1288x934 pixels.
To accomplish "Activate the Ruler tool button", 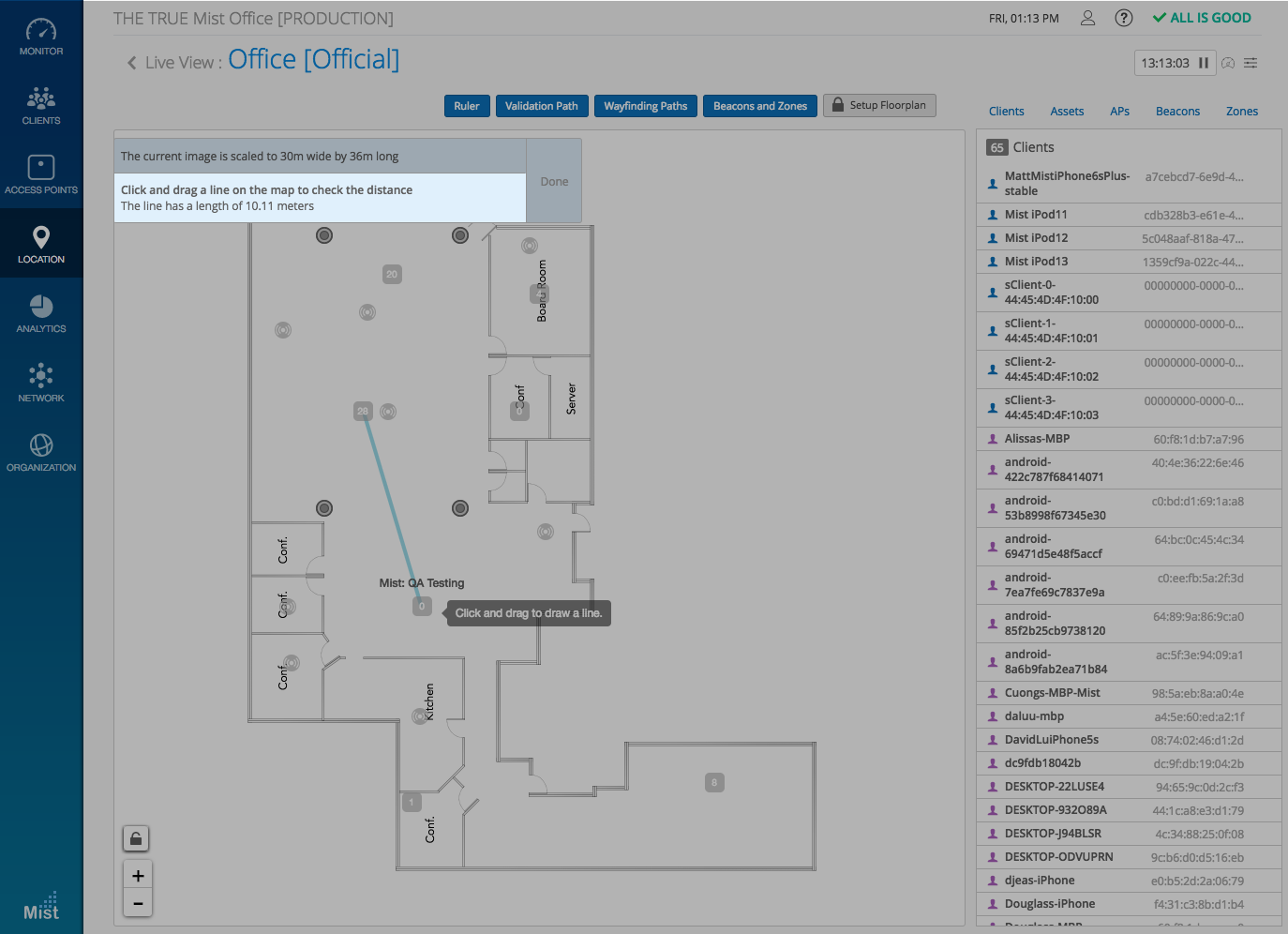I will click(x=467, y=106).
